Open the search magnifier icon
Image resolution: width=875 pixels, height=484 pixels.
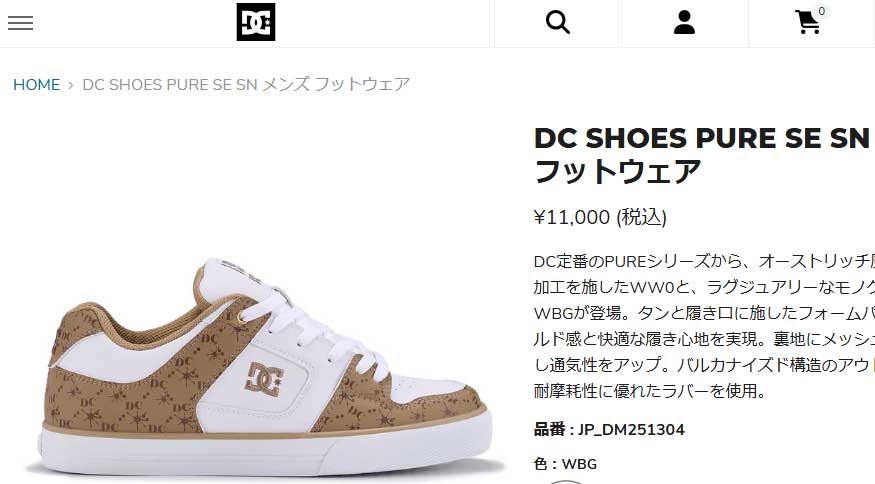pyautogui.click(x=557, y=23)
